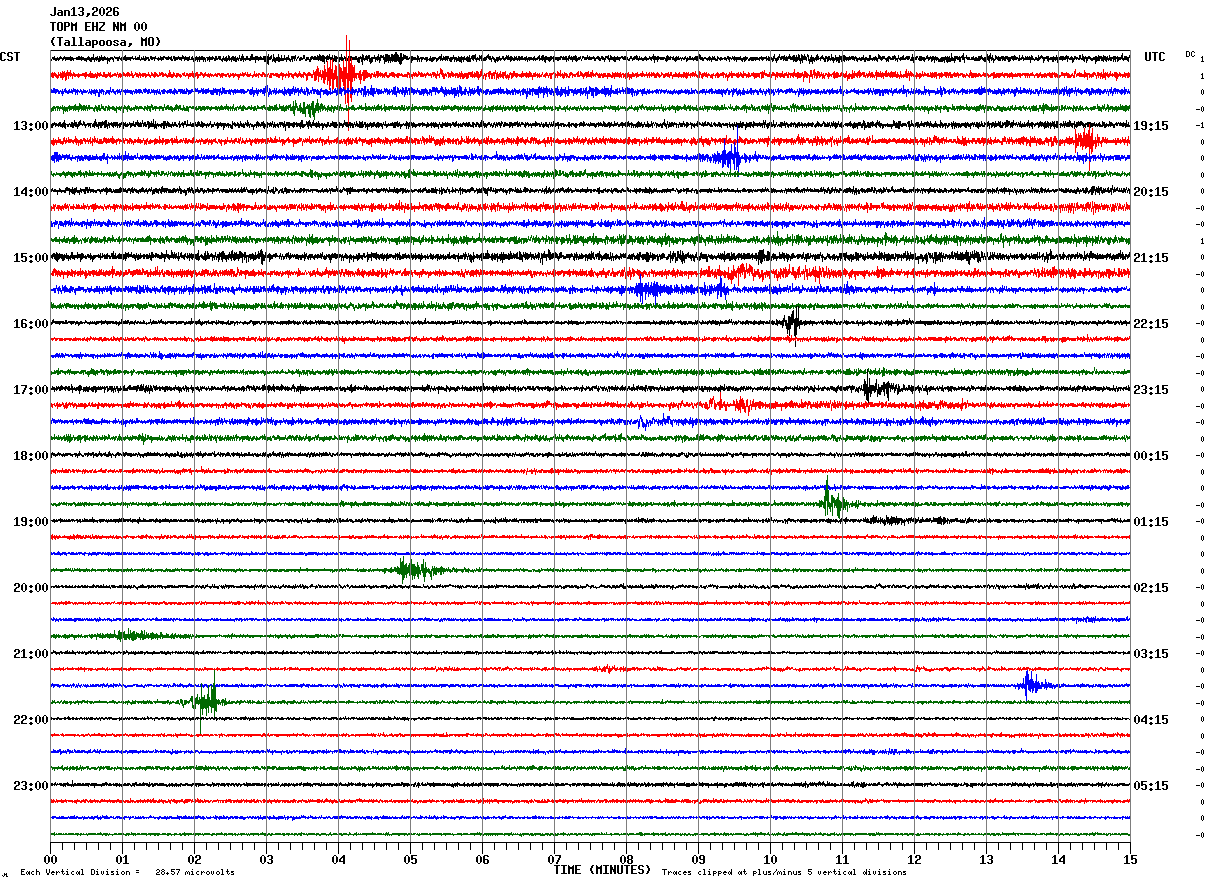Select the 20:00 CST time label

pyautogui.click(x=30, y=588)
